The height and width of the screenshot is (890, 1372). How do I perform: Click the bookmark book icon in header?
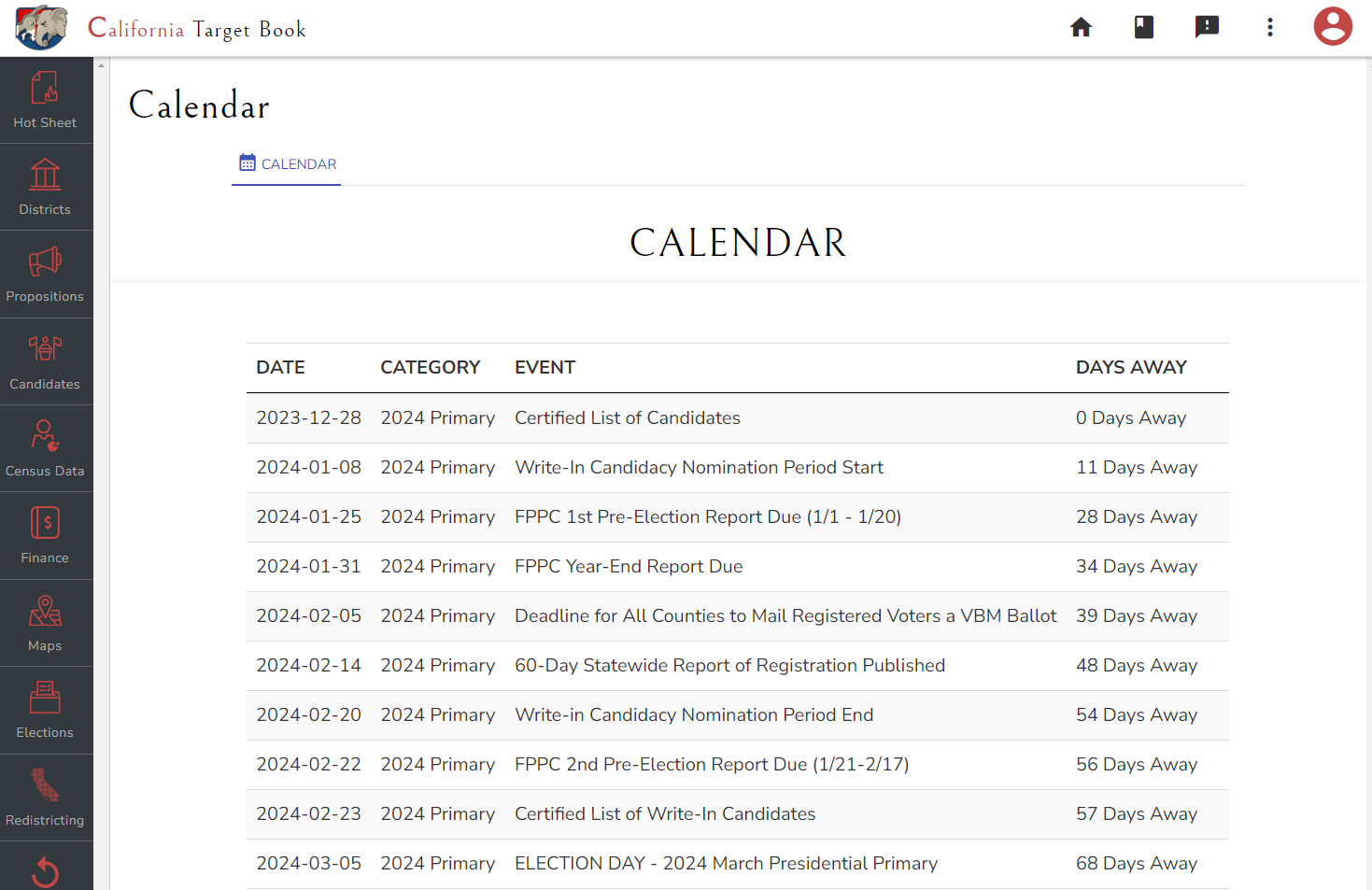[1144, 27]
